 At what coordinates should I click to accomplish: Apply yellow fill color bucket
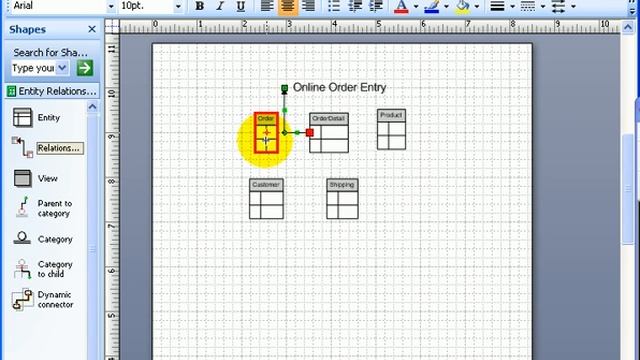[462, 6]
